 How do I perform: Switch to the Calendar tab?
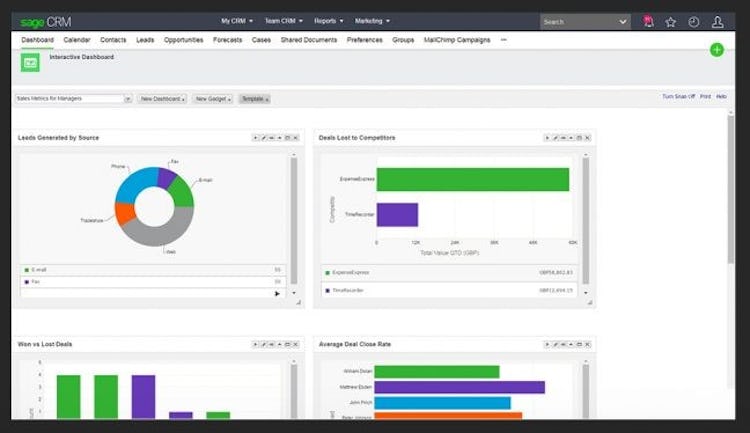pos(77,40)
